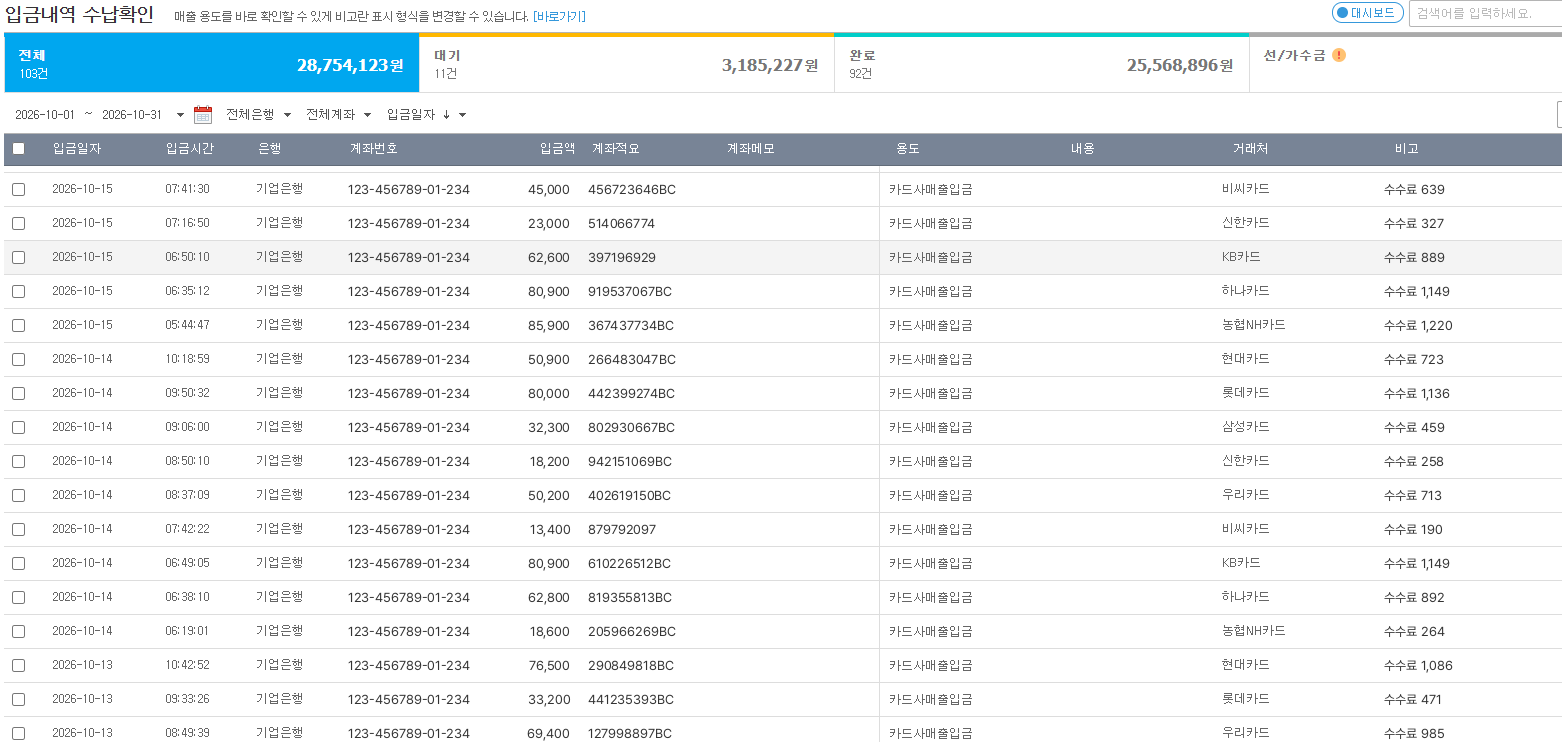The height and width of the screenshot is (742, 1562).
Task: Open the date range calendar picker
Action: coord(203,115)
